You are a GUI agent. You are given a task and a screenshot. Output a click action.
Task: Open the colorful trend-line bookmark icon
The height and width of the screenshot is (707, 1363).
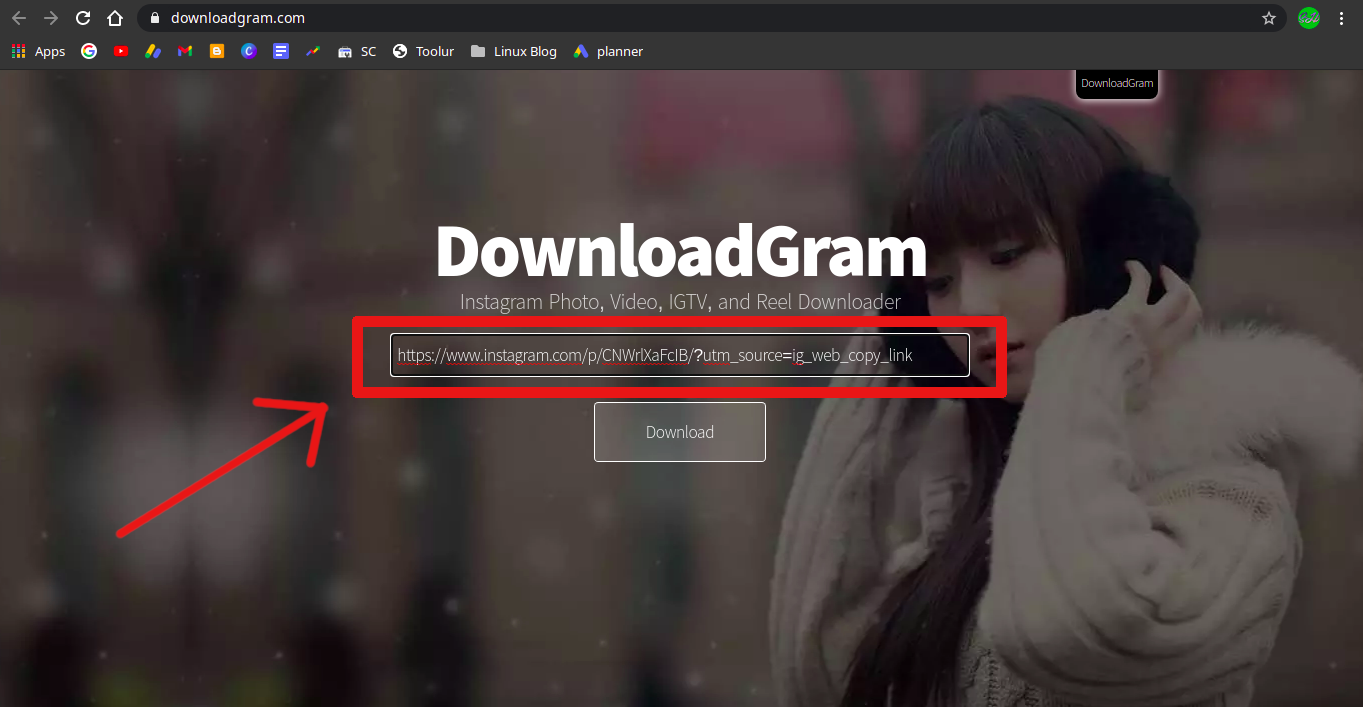pyautogui.click(x=313, y=51)
